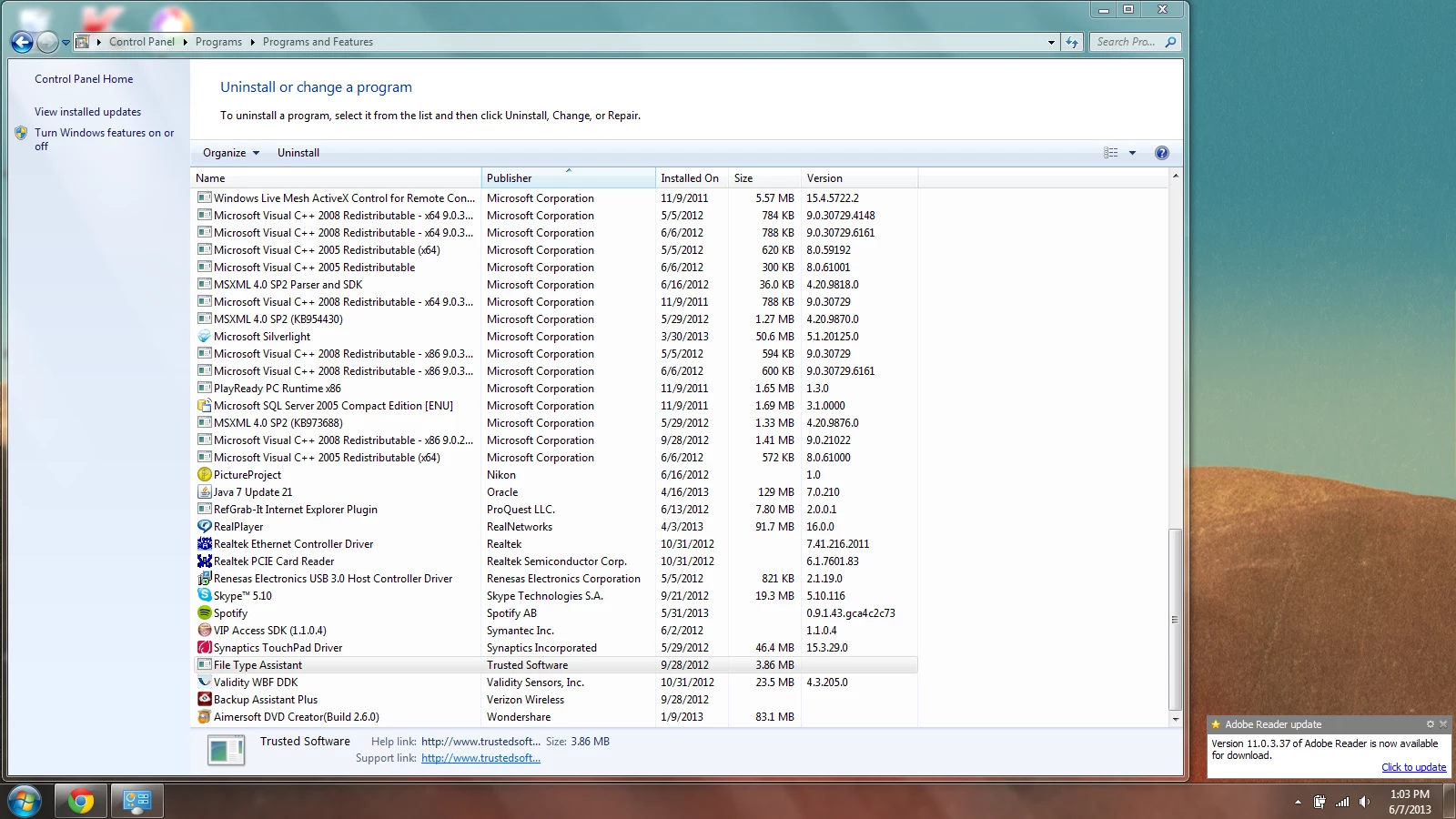This screenshot has height=819, width=1456.
Task: Sort by the Publisher column header
Action: [x=568, y=178]
